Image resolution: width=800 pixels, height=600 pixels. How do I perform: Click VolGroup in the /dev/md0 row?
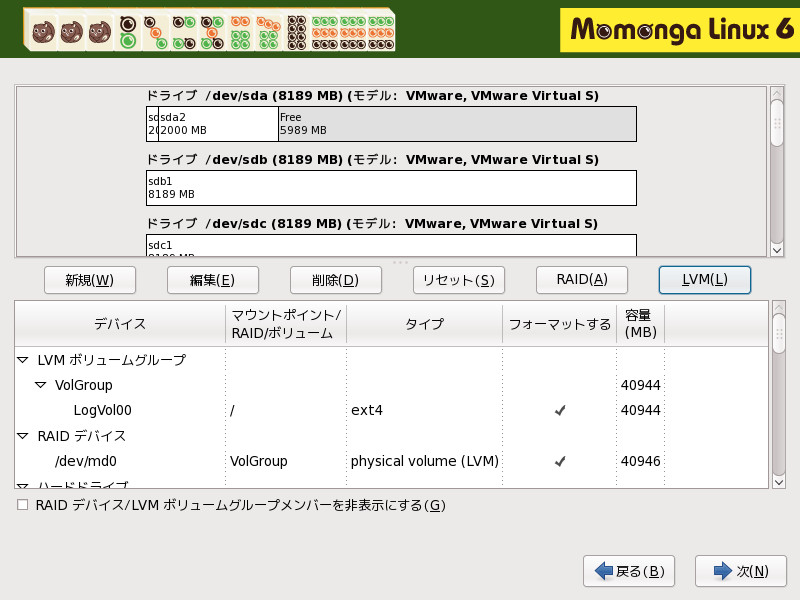259,461
